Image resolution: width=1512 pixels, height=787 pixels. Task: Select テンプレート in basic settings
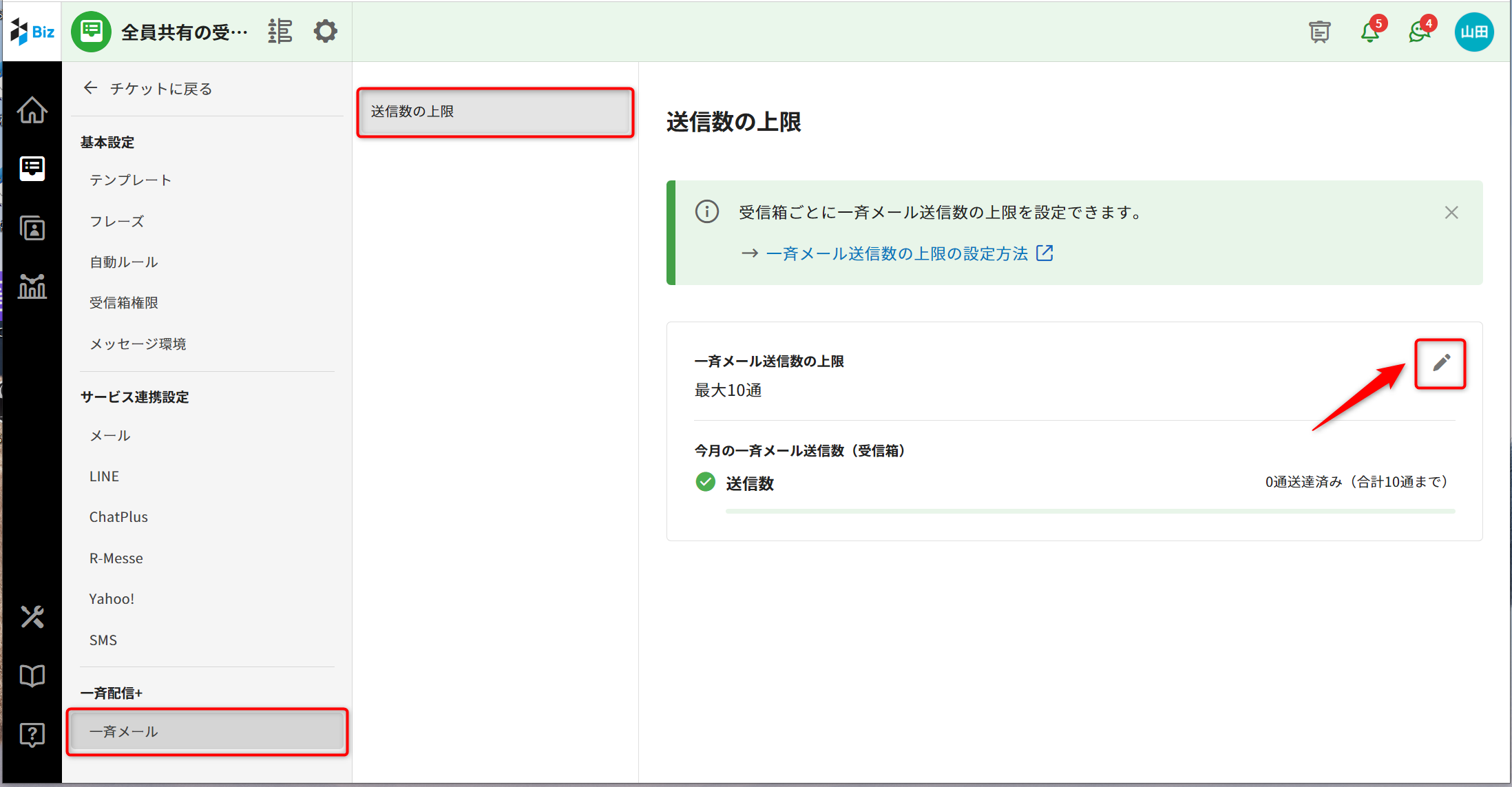130,180
